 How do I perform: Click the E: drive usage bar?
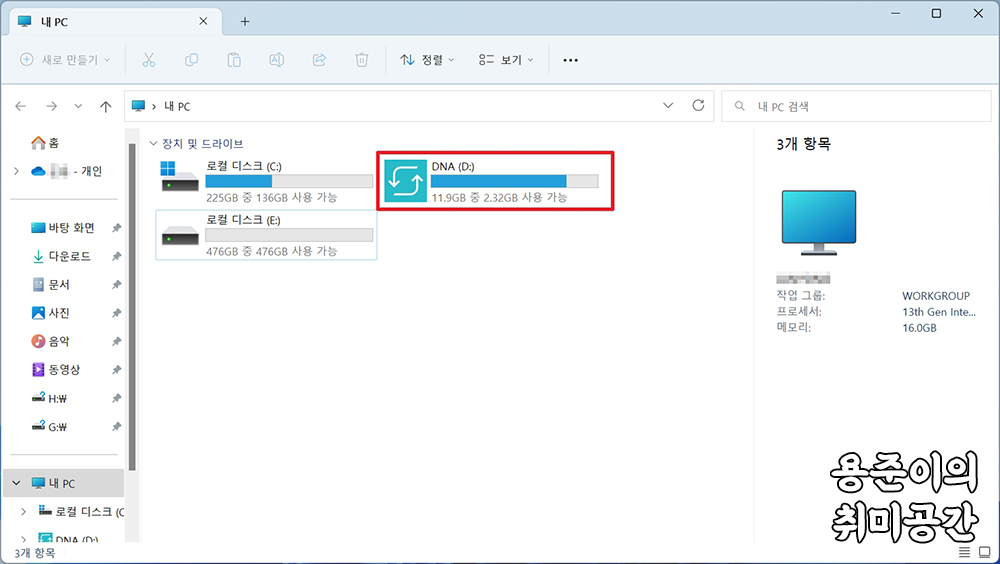[x=289, y=235]
